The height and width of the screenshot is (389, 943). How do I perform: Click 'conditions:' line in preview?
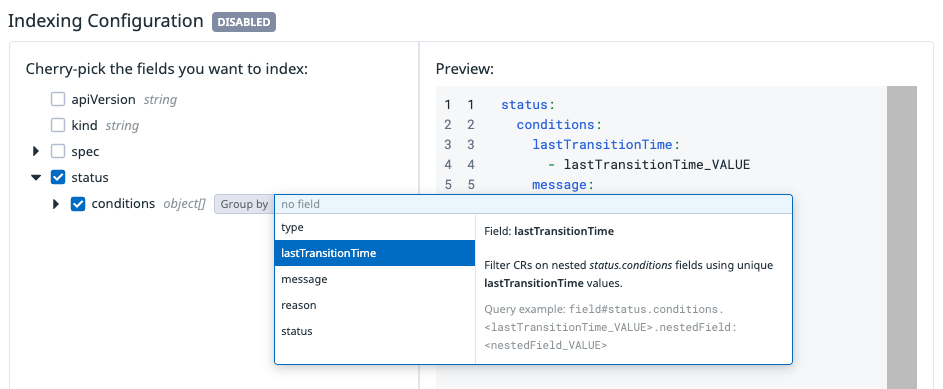coord(559,125)
